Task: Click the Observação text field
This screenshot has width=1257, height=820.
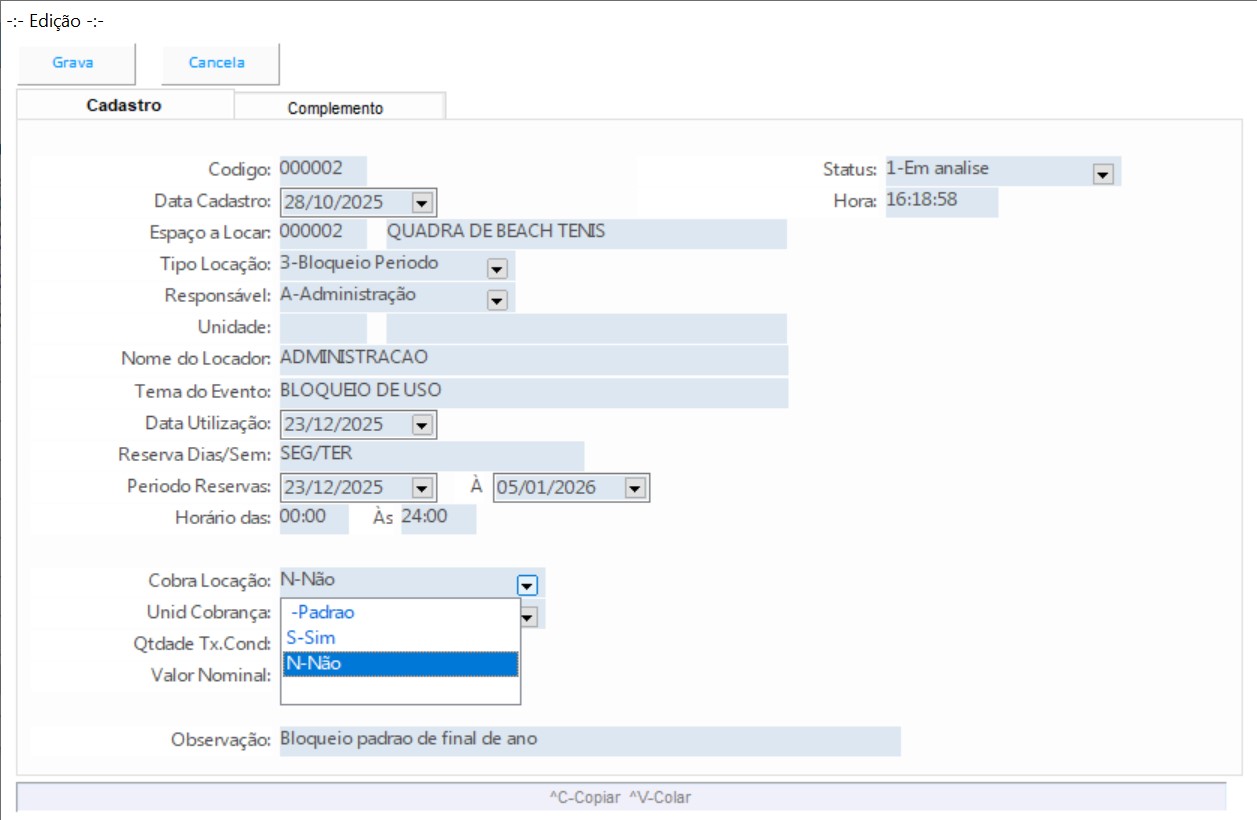Action: click(x=589, y=741)
